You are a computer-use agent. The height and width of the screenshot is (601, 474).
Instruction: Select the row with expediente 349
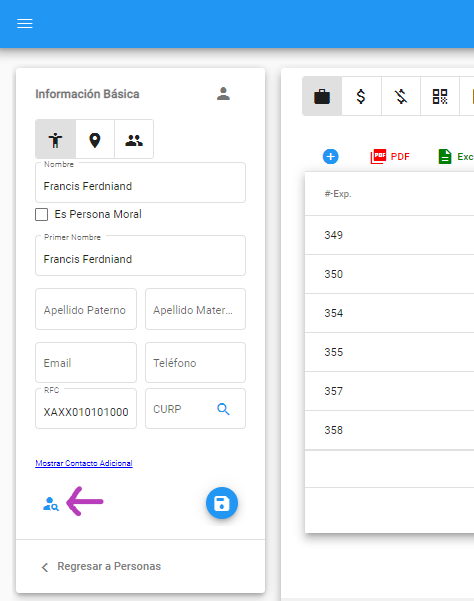coord(389,235)
